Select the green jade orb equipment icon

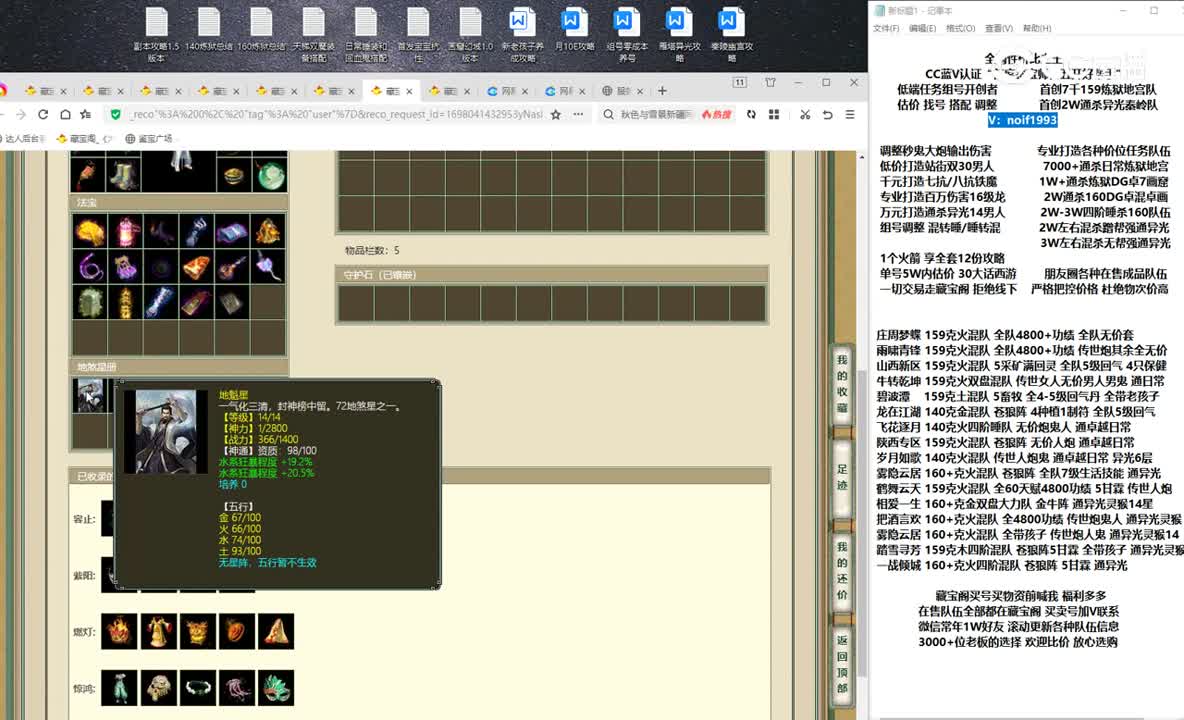270,174
